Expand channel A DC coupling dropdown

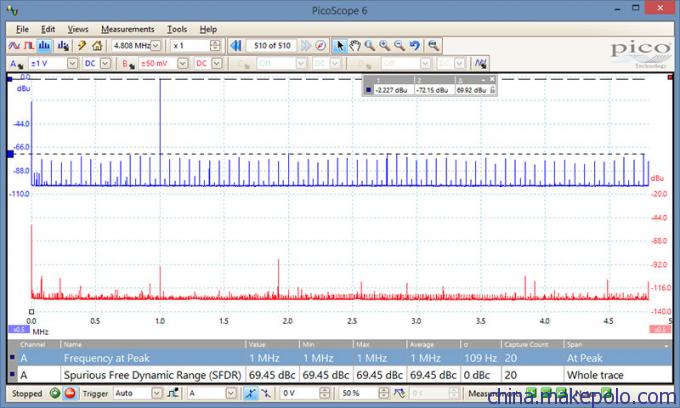pyautogui.click(x=105, y=64)
